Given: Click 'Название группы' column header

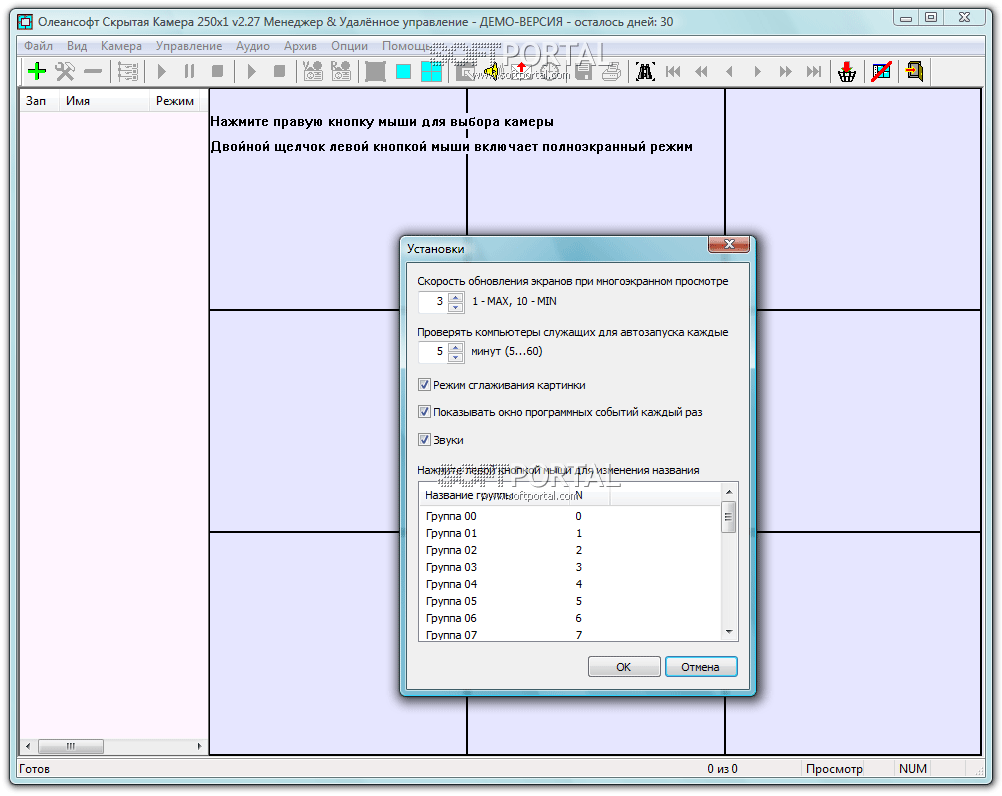Looking at the screenshot, I should click(x=493, y=495).
